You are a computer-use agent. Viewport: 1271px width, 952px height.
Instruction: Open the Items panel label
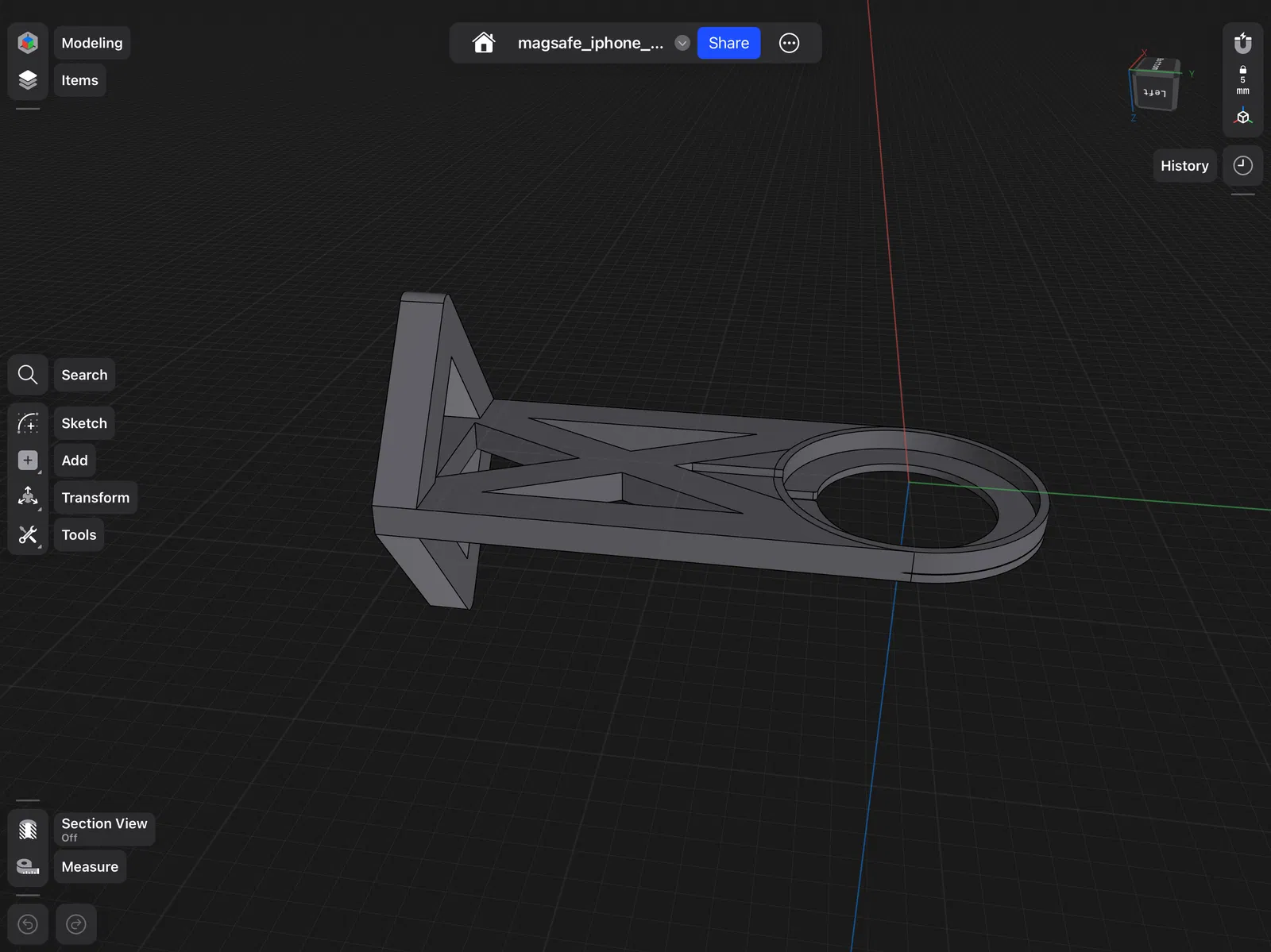point(79,80)
